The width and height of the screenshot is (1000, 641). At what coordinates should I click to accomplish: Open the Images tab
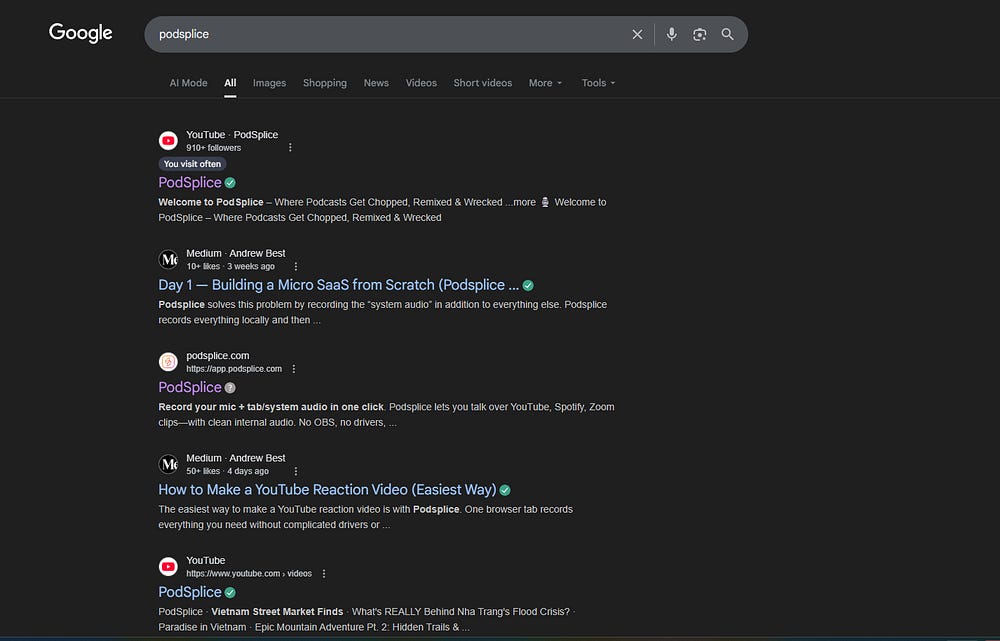pos(269,83)
